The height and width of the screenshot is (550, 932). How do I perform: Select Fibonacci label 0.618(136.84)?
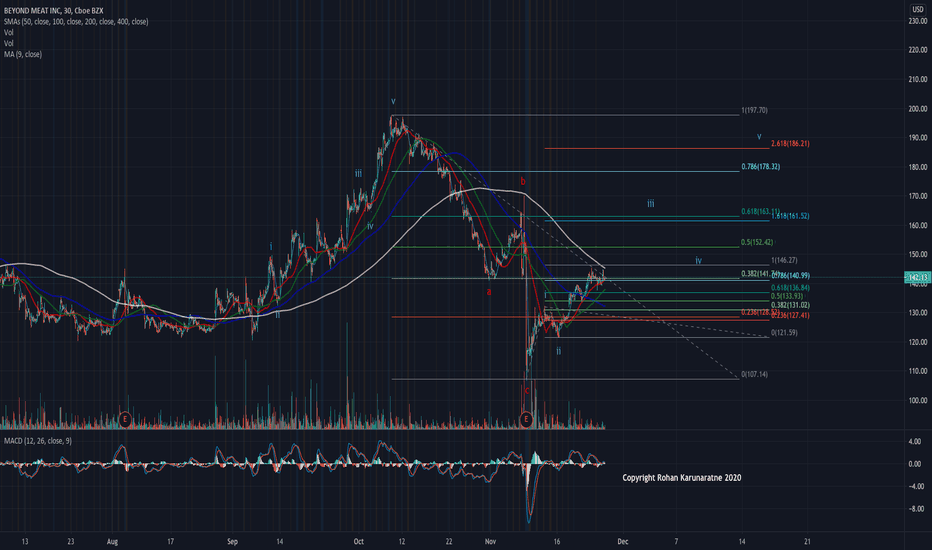(x=790, y=288)
